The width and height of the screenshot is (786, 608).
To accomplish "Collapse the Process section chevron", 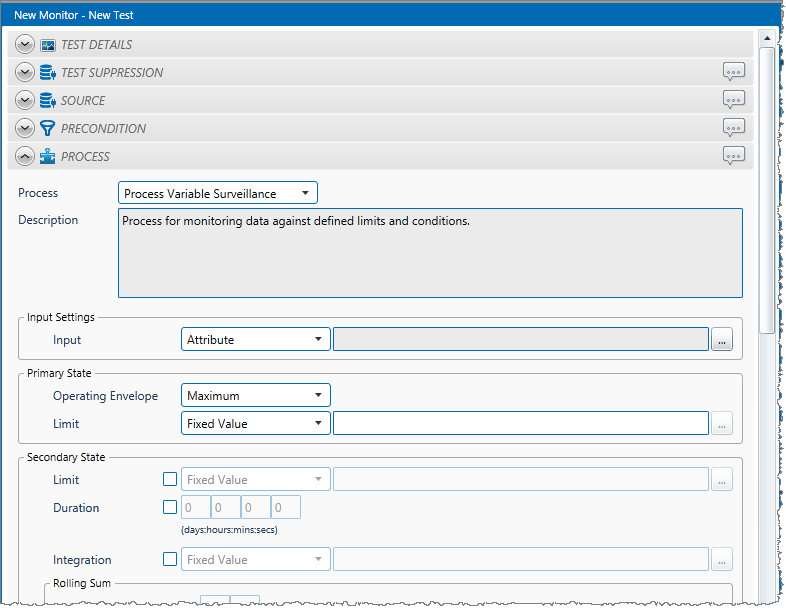I will pyautogui.click(x=25, y=156).
